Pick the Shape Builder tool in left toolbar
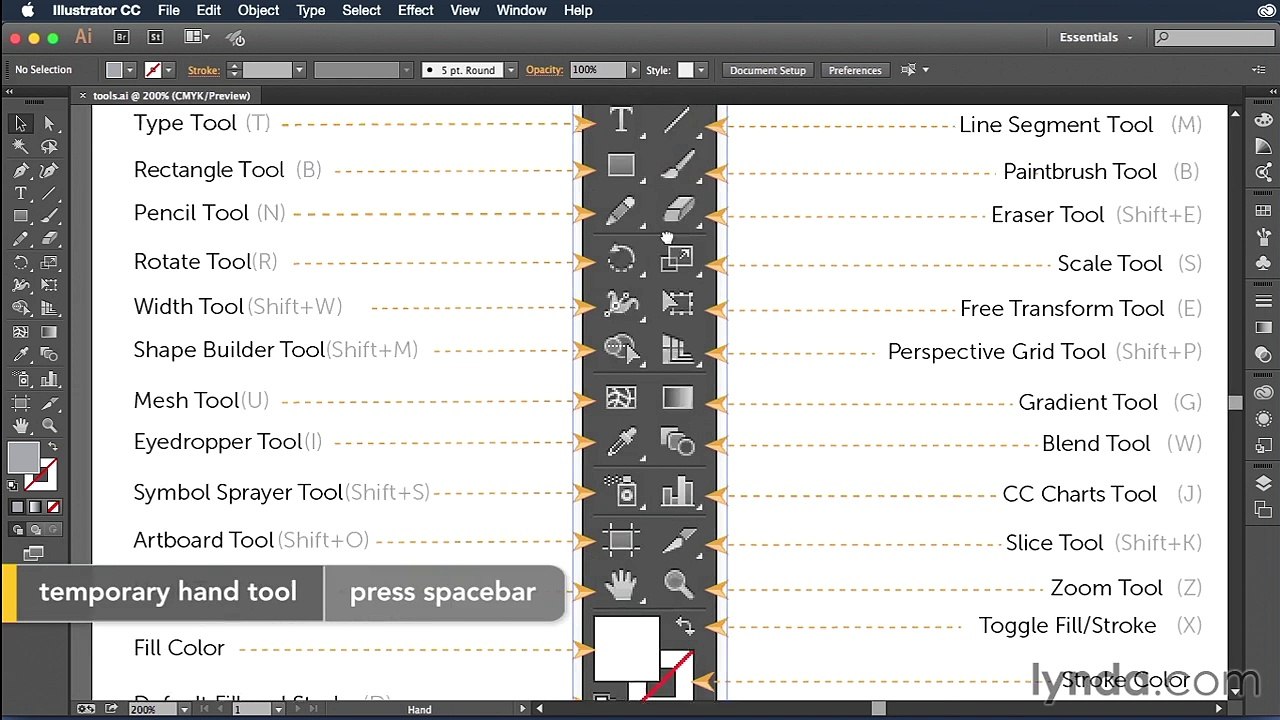Viewport: 1280px width, 720px height. [x=20, y=309]
